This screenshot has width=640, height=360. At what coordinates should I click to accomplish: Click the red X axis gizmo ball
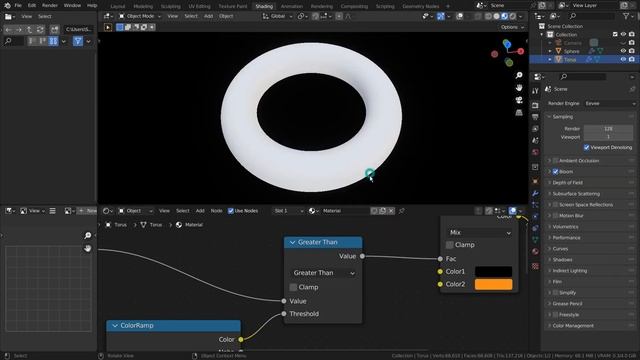[521, 51]
